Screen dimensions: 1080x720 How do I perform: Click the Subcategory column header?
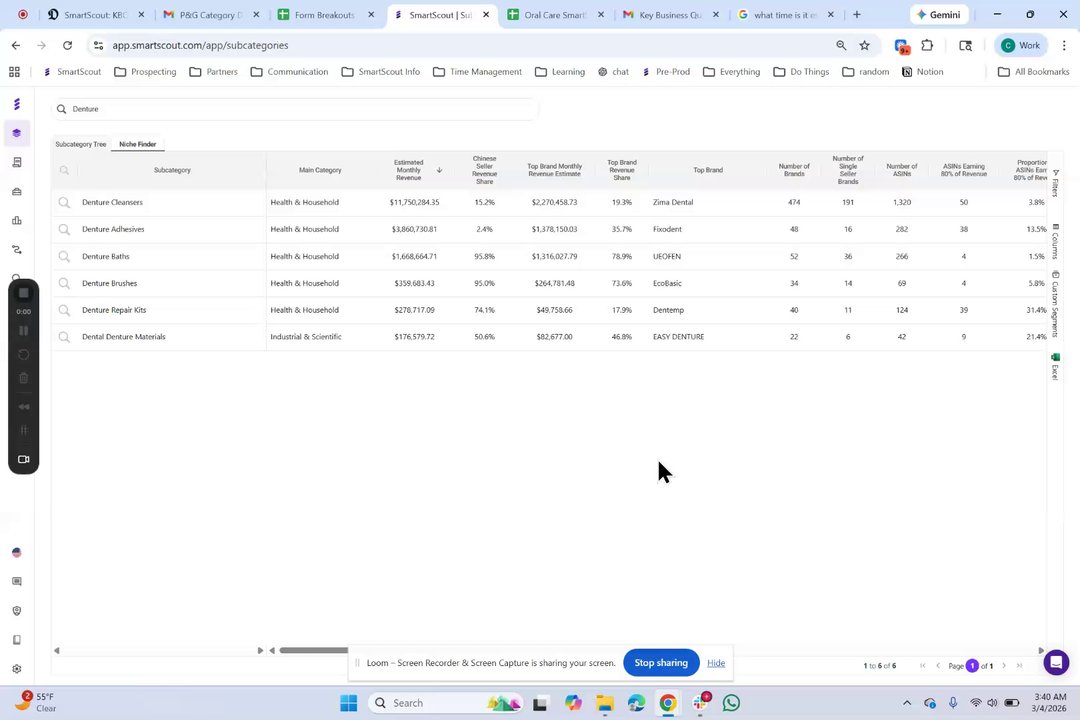(172, 170)
